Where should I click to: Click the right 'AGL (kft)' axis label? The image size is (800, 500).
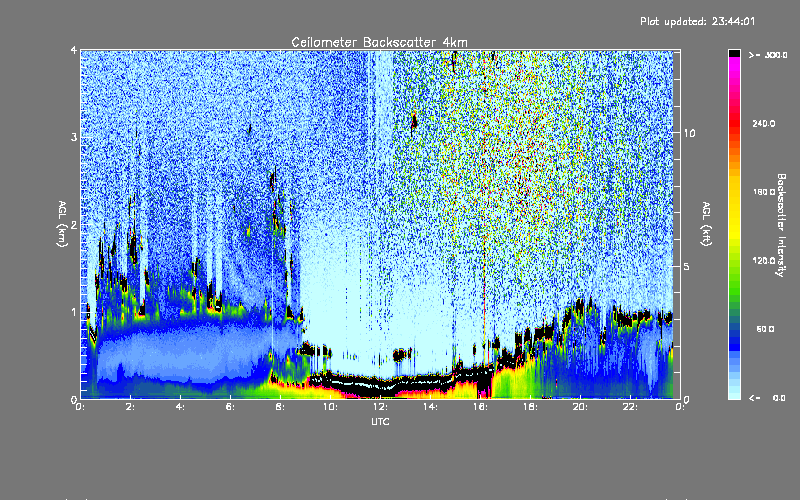tap(706, 224)
